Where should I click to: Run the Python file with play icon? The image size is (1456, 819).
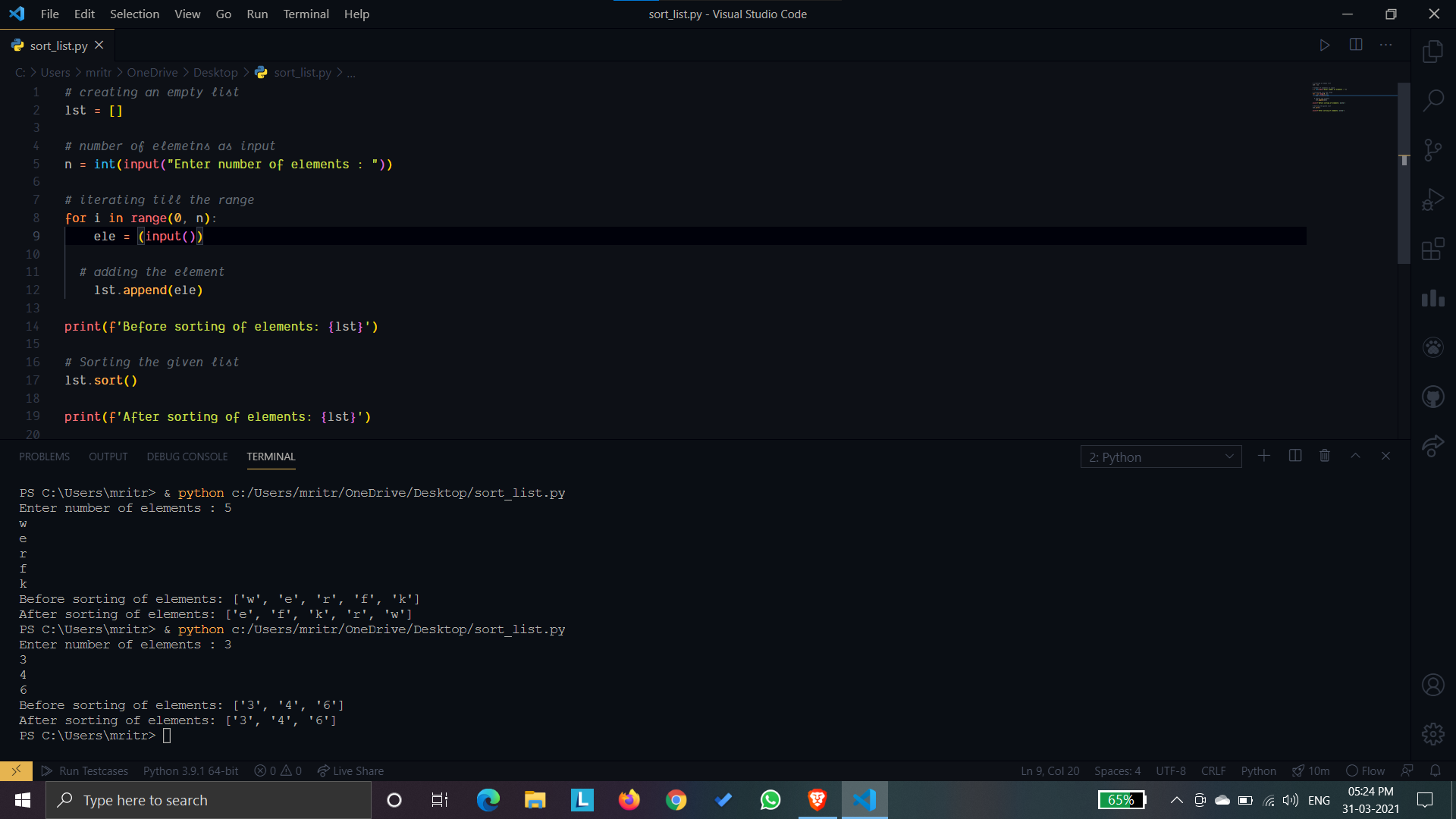point(1324,45)
